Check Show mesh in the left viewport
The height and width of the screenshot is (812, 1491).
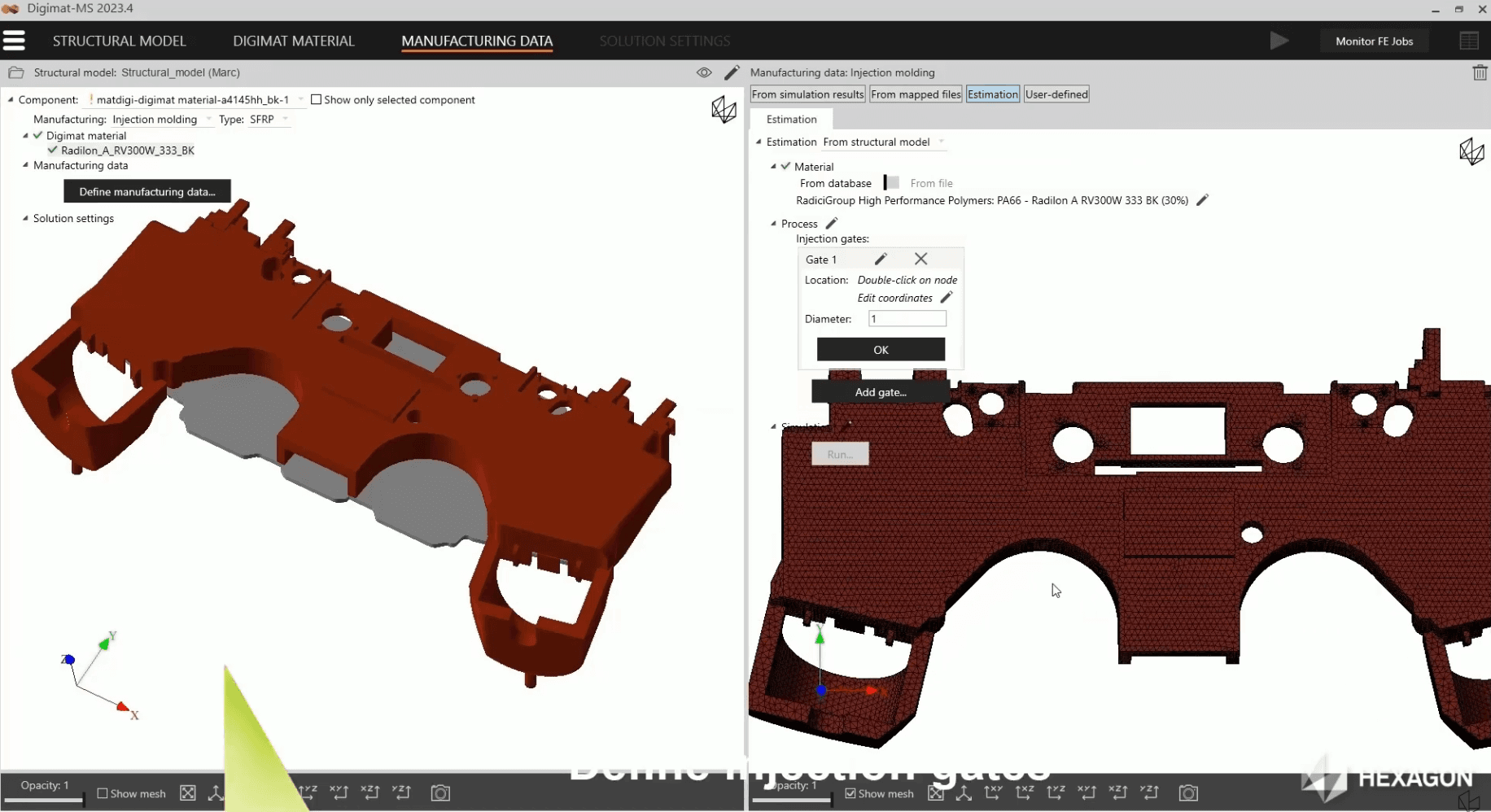pyautogui.click(x=103, y=793)
